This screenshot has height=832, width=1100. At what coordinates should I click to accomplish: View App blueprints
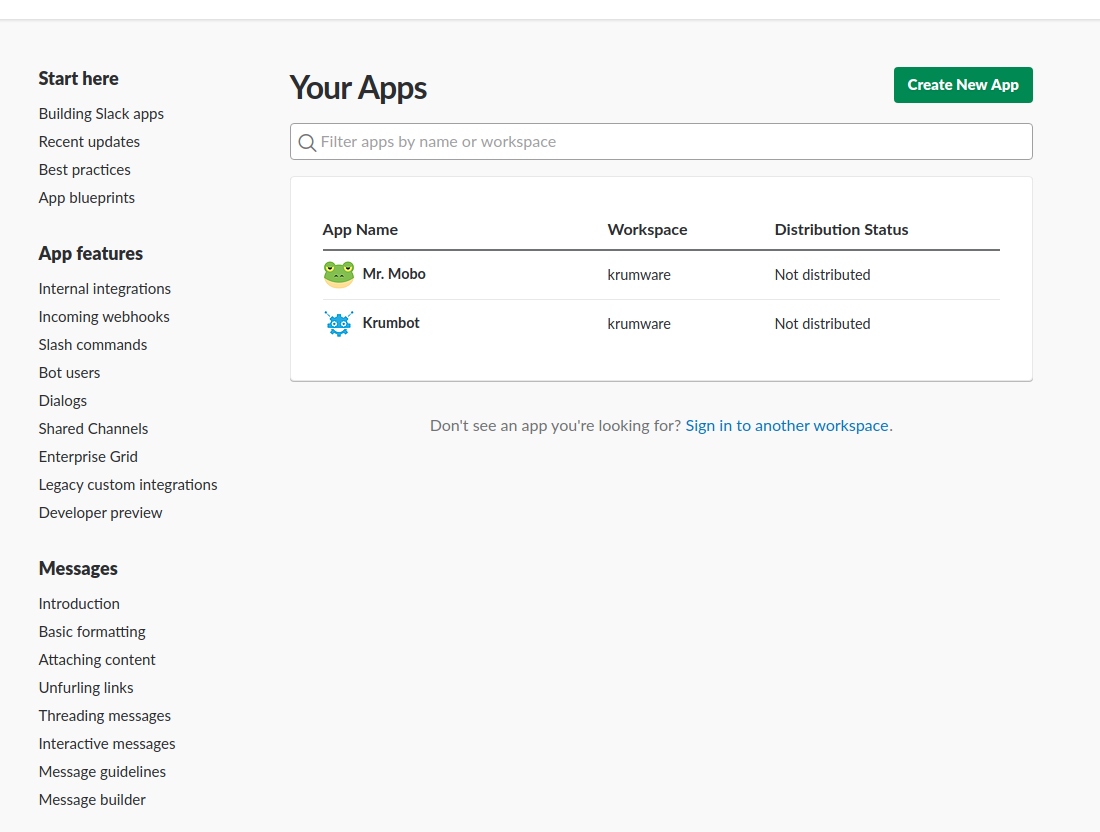tap(86, 198)
